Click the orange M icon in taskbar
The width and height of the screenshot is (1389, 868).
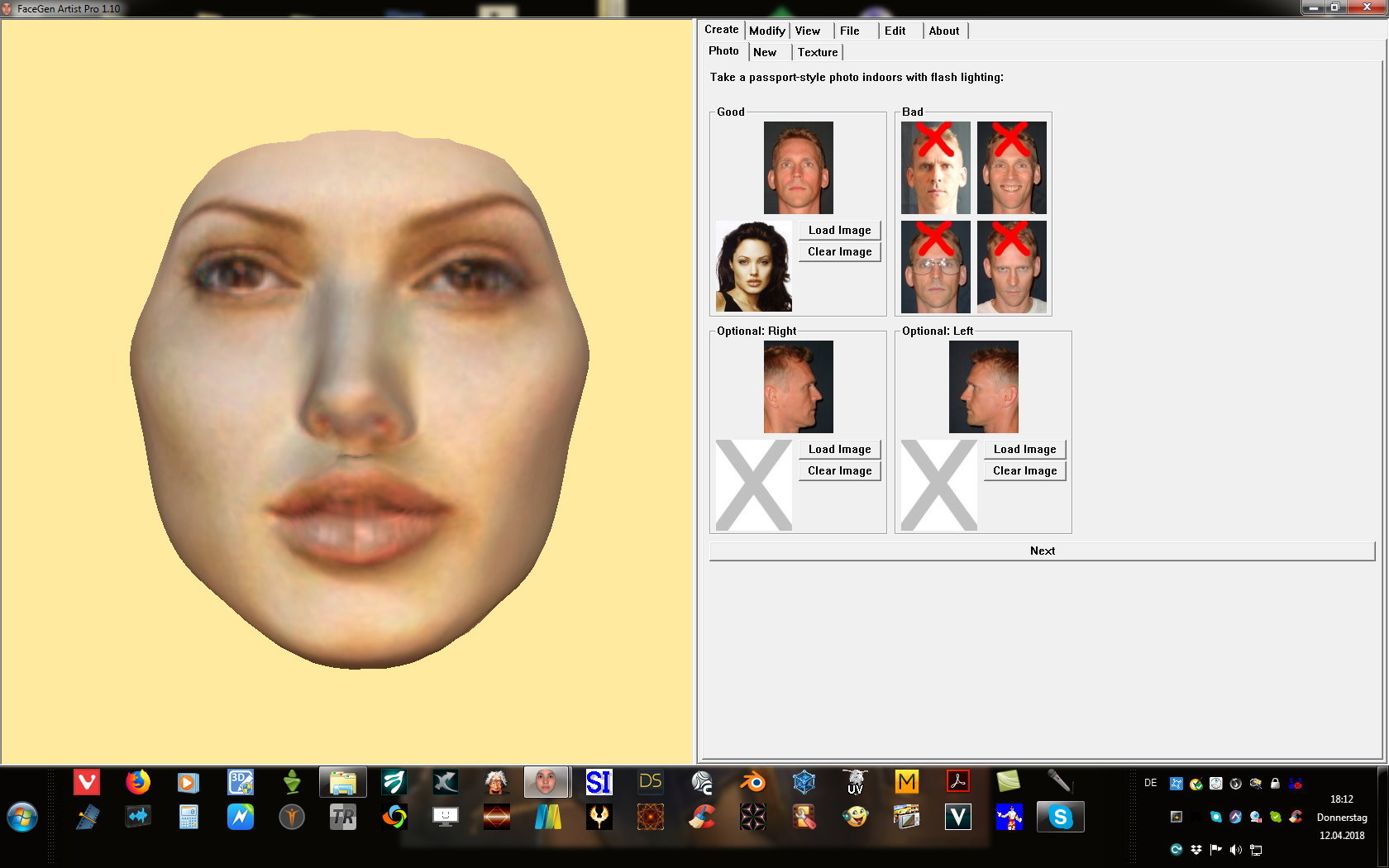coord(906,781)
